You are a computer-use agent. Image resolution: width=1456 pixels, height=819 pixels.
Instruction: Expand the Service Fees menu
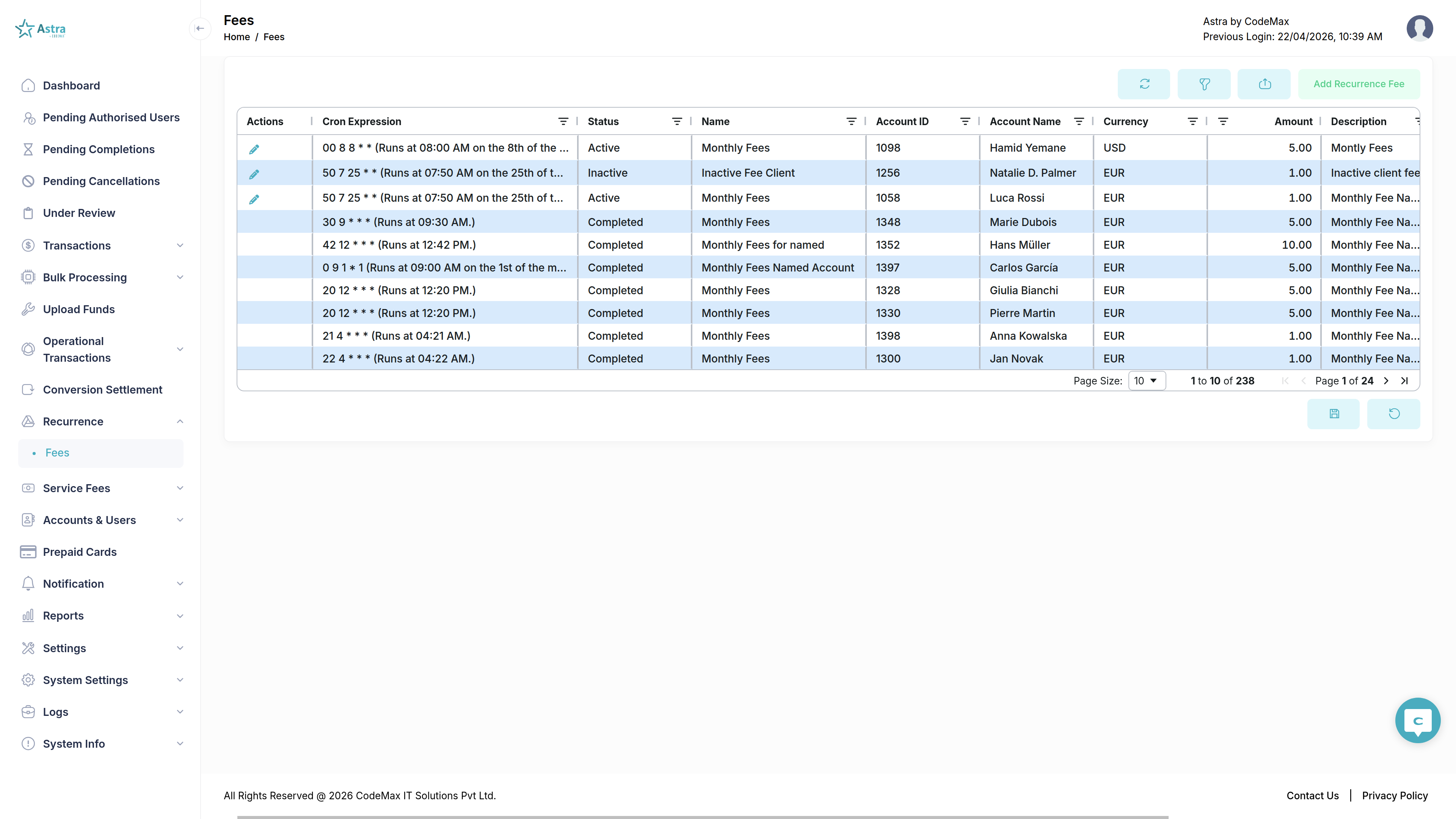point(102,488)
